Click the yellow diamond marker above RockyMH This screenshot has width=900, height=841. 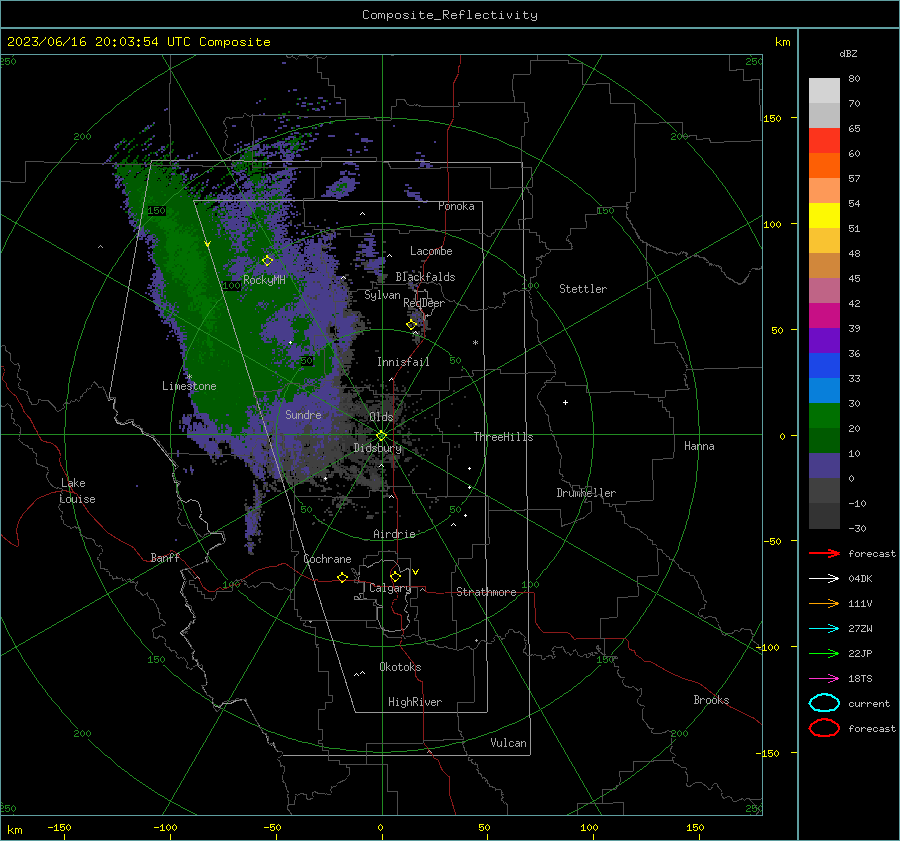[267, 261]
